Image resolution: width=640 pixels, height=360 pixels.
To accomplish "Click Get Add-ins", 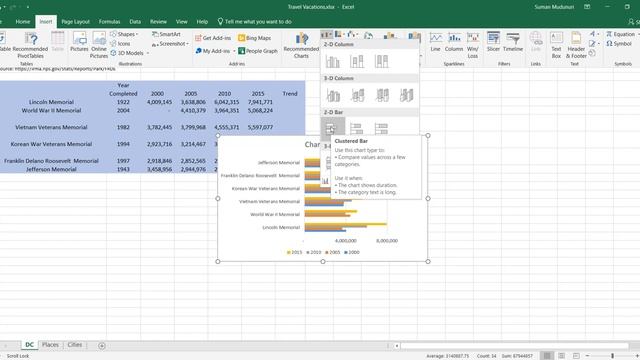I will point(213,38).
